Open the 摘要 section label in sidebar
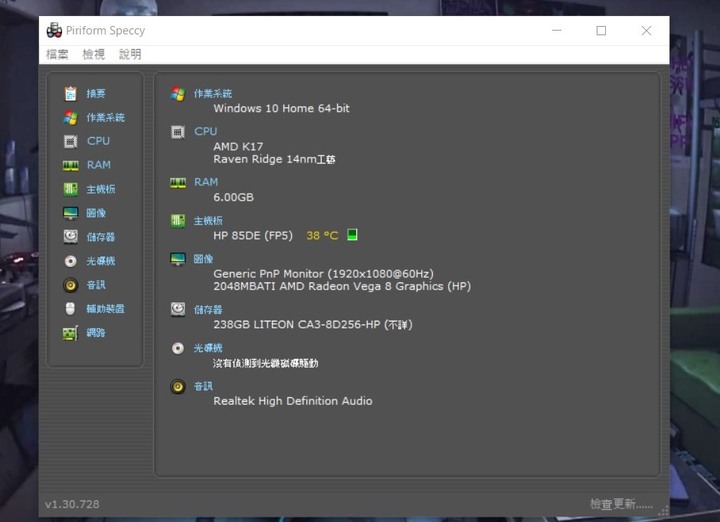The image size is (720, 522). pyautogui.click(x=96, y=94)
